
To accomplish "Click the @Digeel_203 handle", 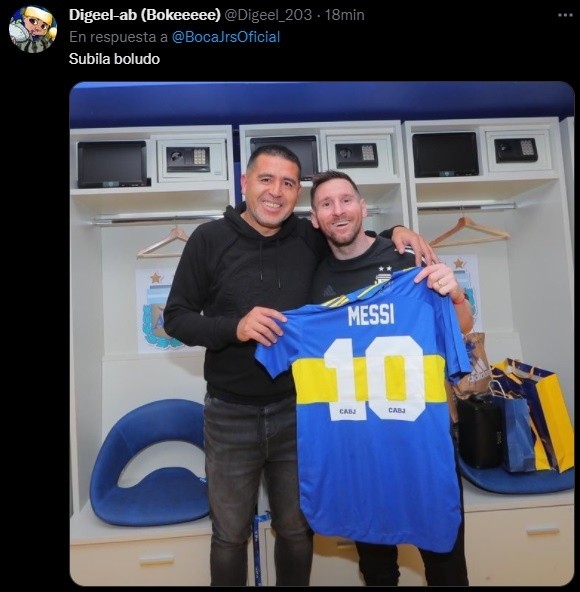I will pyautogui.click(x=268, y=15).
